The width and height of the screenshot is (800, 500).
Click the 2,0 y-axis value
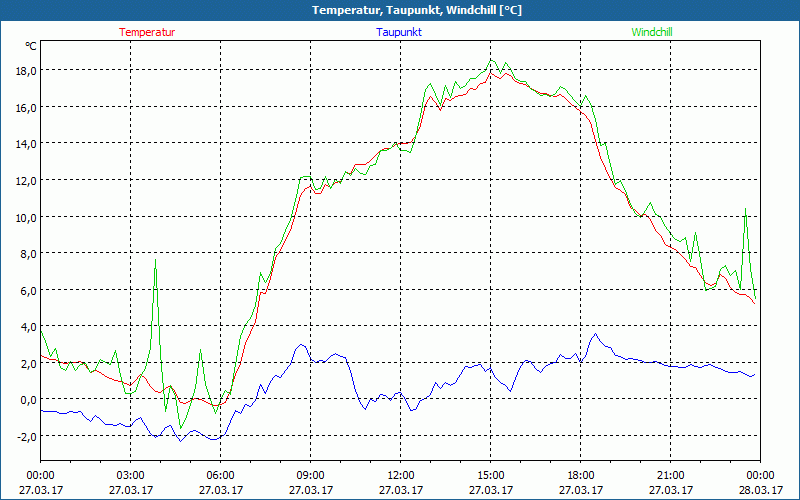pyautogui.click(x=28, y=363)
